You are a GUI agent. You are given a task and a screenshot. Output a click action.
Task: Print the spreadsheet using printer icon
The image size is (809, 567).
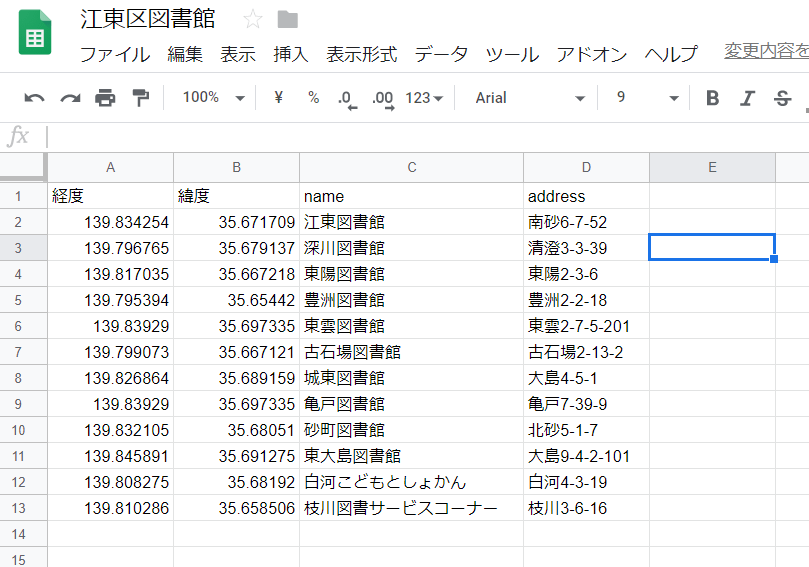pyautogui.click(x=105, y=98)
